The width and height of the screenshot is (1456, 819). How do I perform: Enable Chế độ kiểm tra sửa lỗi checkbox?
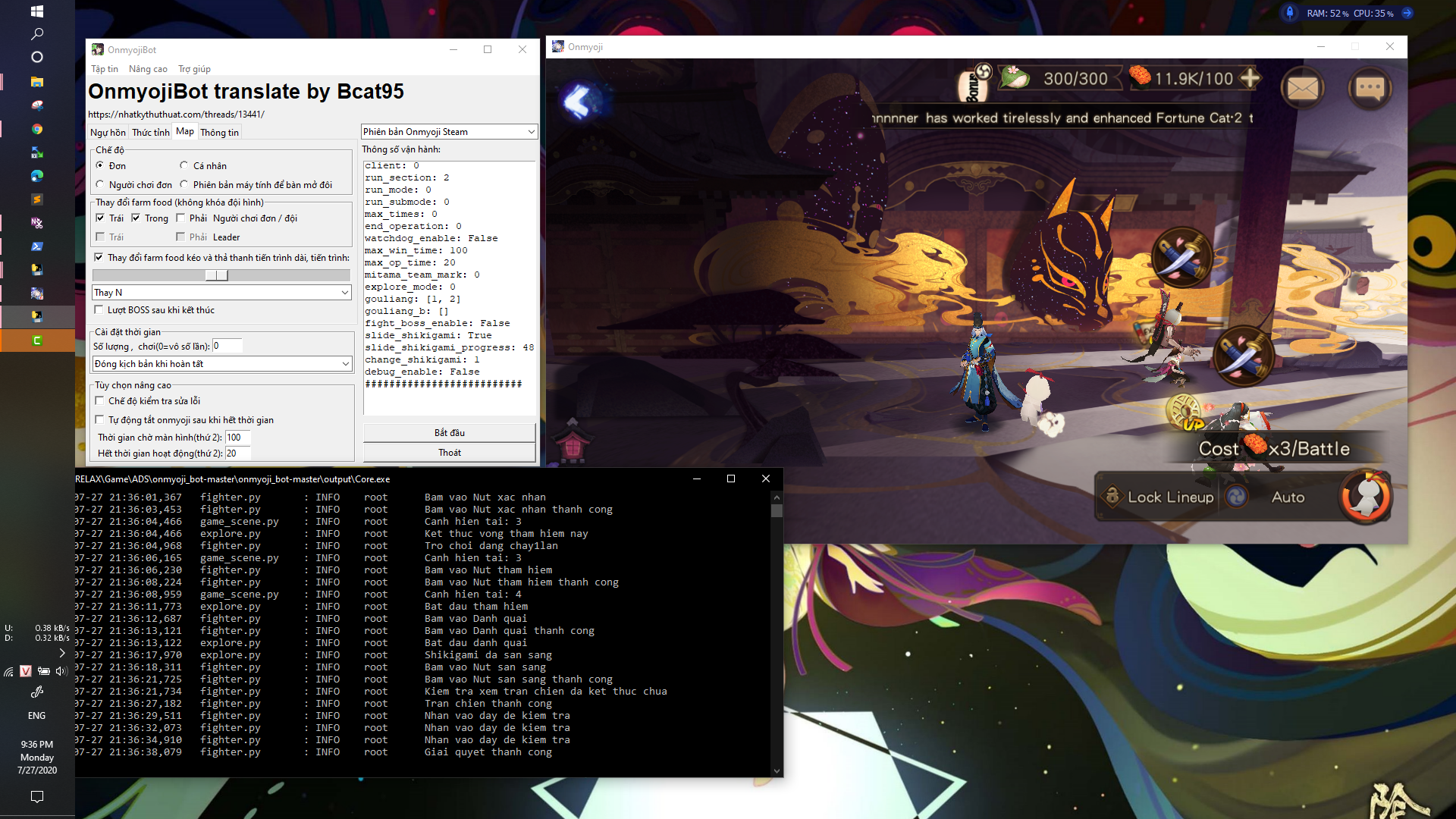tap(99, 401)
